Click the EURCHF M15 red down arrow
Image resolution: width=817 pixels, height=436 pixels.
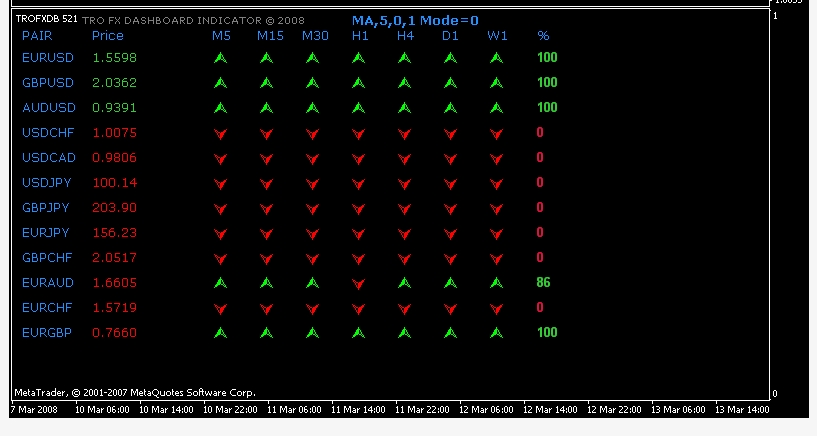[266, 308]
